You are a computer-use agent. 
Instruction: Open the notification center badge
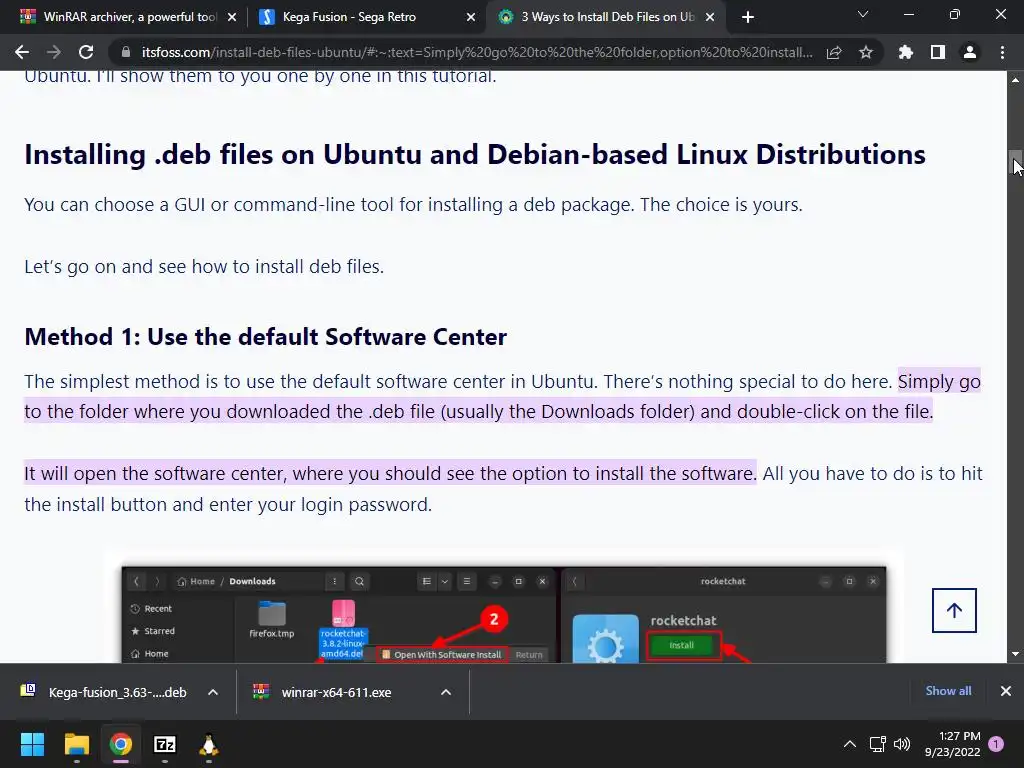[997, 744]
